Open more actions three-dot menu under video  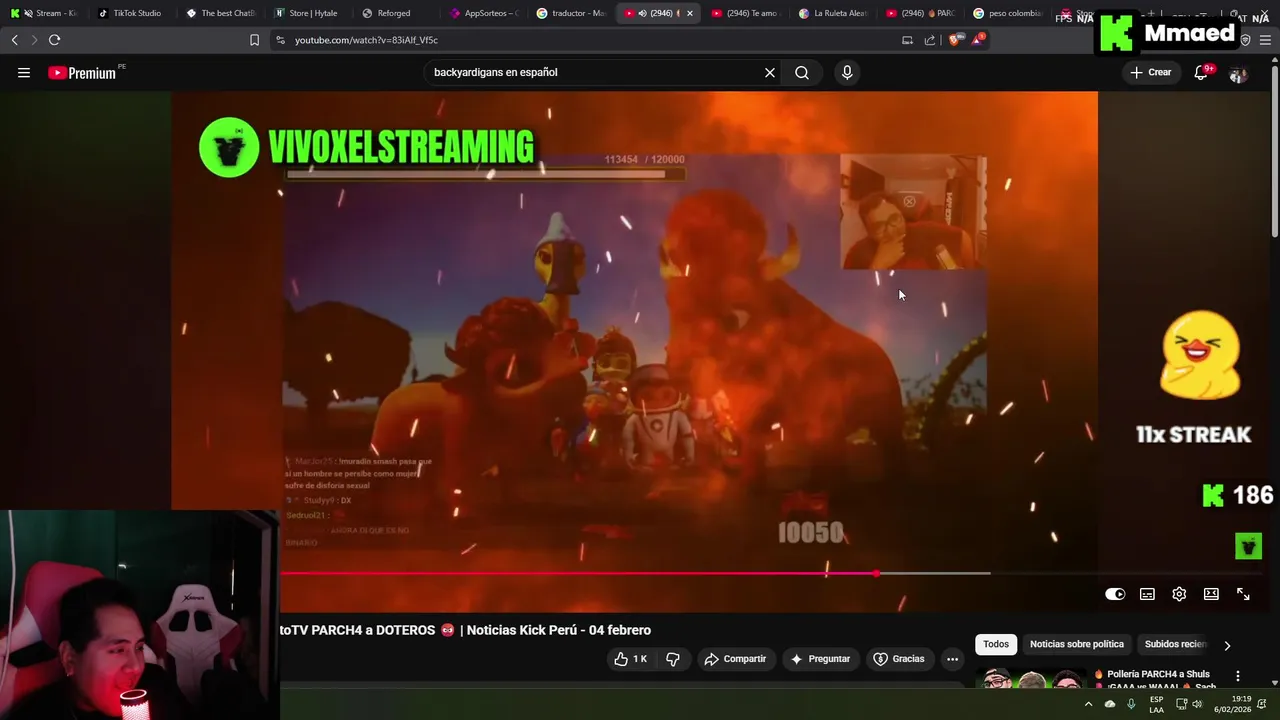point(952,659)
